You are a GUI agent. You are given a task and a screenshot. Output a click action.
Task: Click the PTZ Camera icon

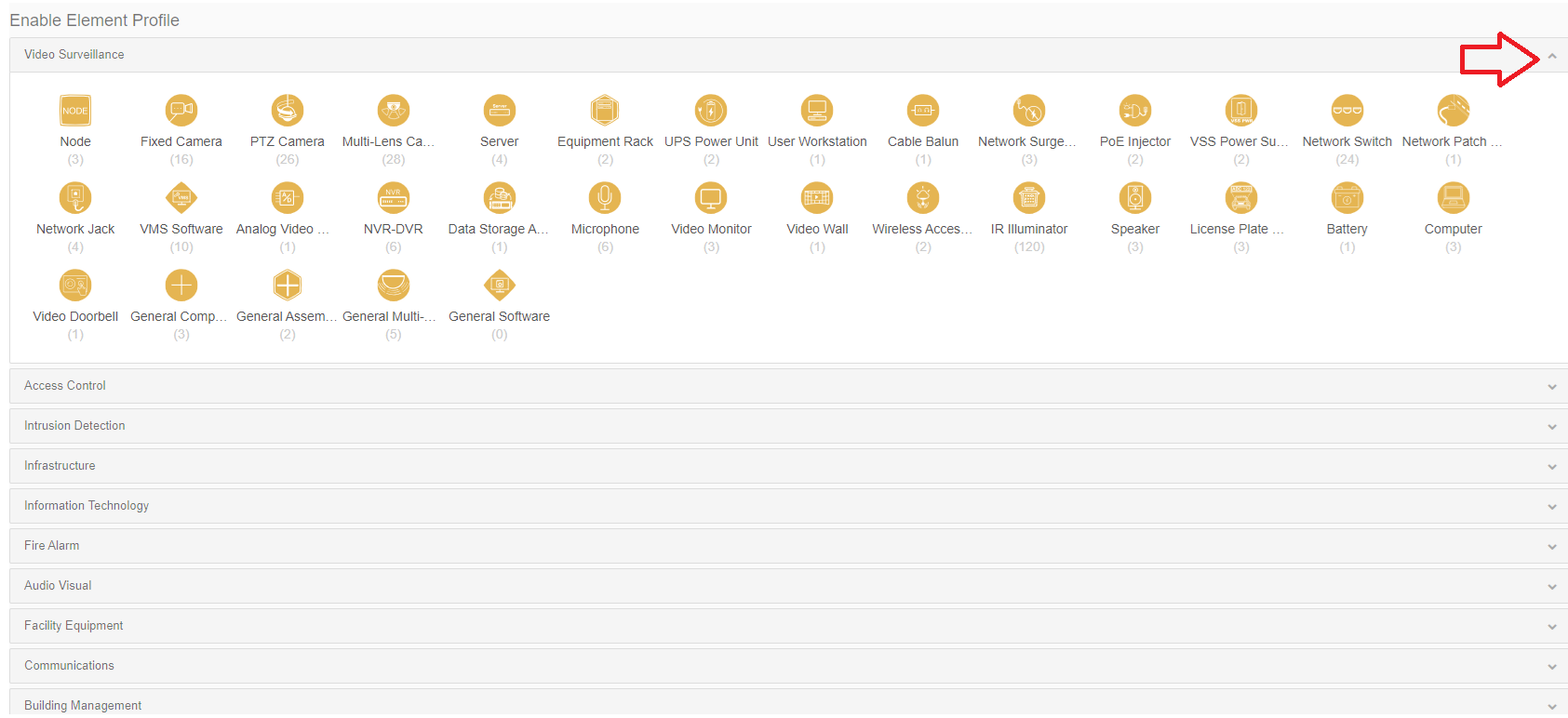[x=288, y=111]
